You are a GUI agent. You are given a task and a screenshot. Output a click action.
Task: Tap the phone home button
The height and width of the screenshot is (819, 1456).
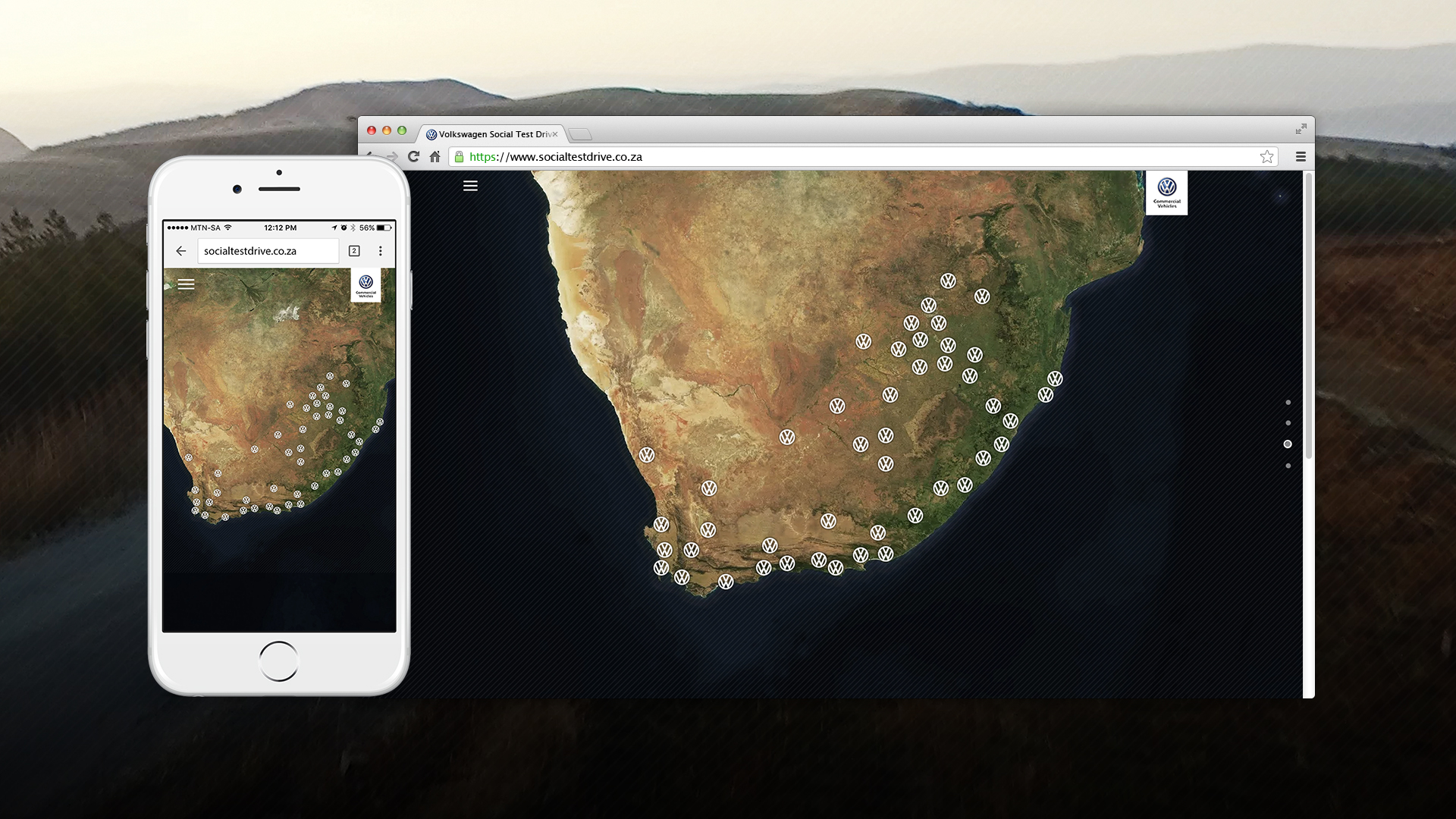pos(278,661)
